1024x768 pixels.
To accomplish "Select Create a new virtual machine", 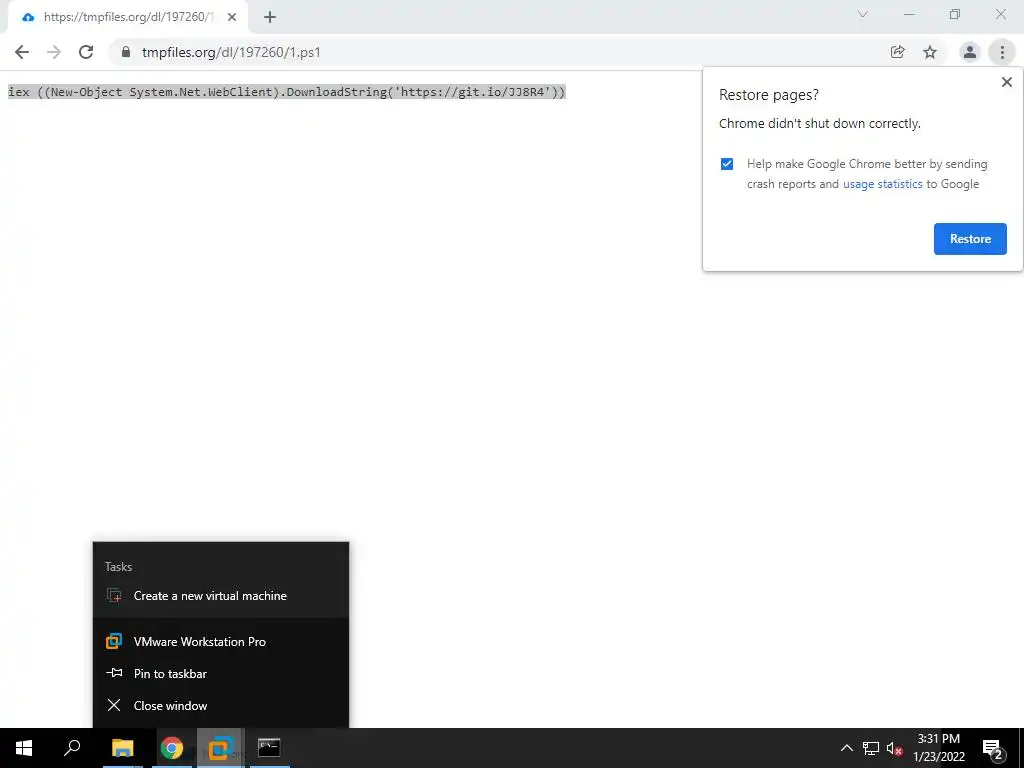I will (x=221, y=596).
